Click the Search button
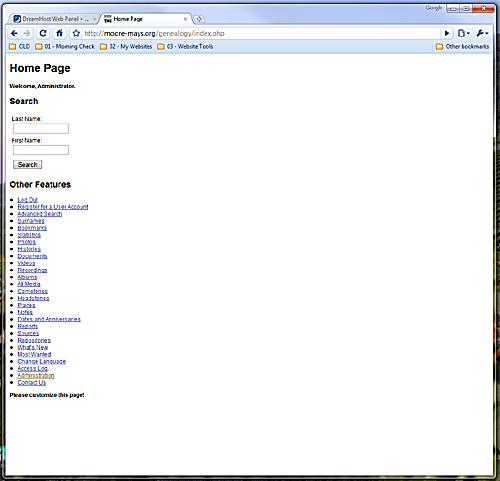 click(27, 164)
